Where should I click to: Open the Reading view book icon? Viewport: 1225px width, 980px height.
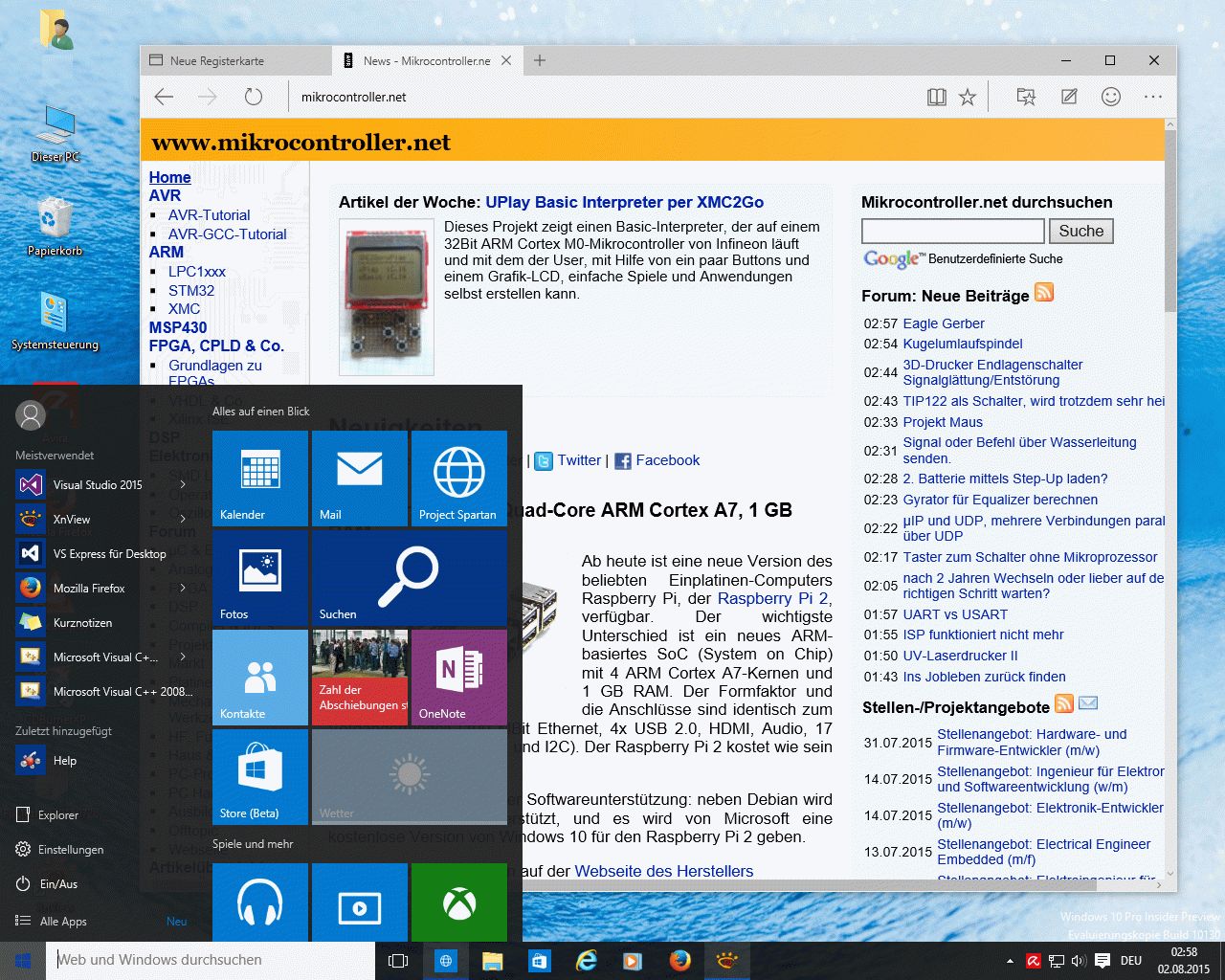936,97
